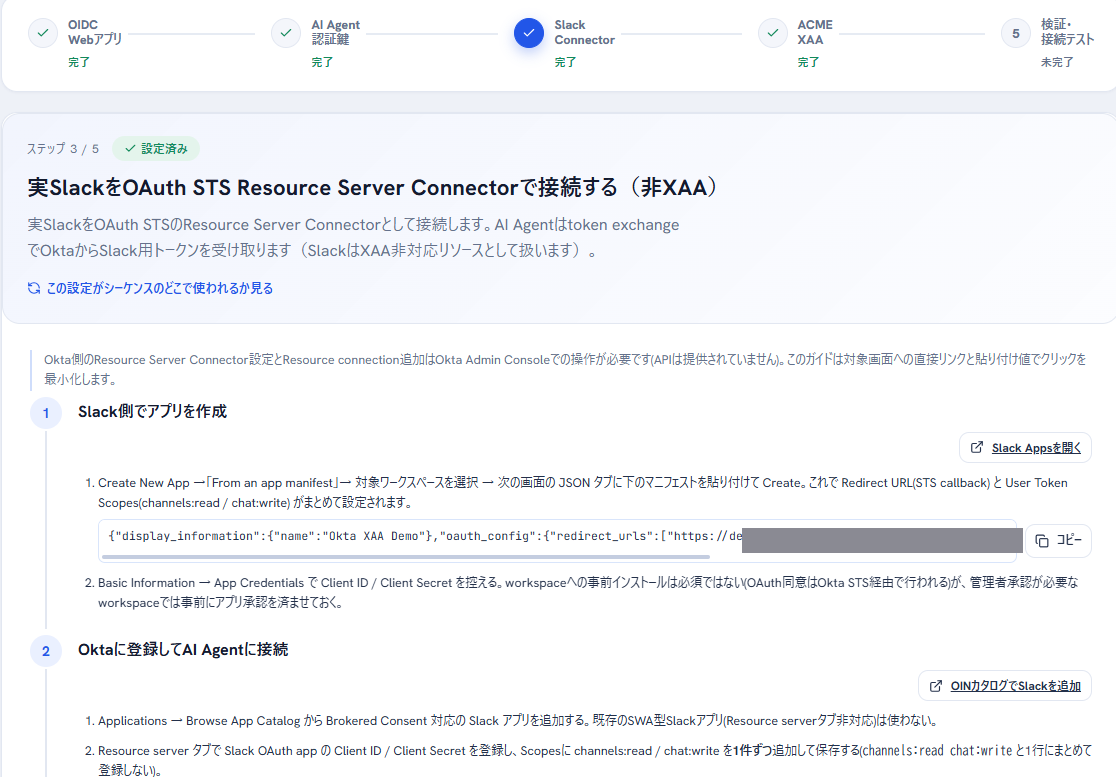The image size is (1116, 777).
Task: Go to OIDC Webアプリ step label
Action: 95,32
